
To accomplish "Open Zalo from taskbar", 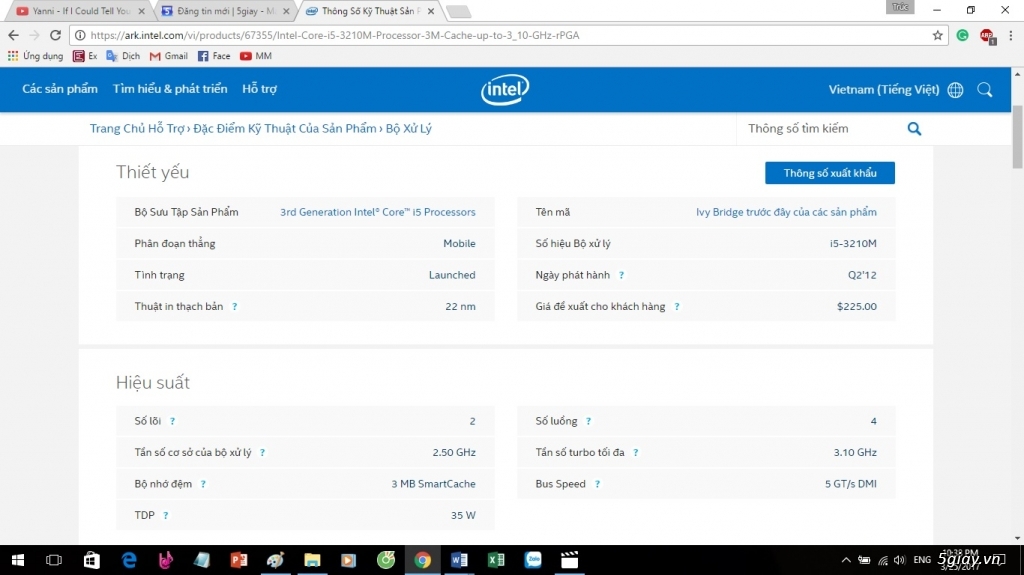I will [533, 560].
